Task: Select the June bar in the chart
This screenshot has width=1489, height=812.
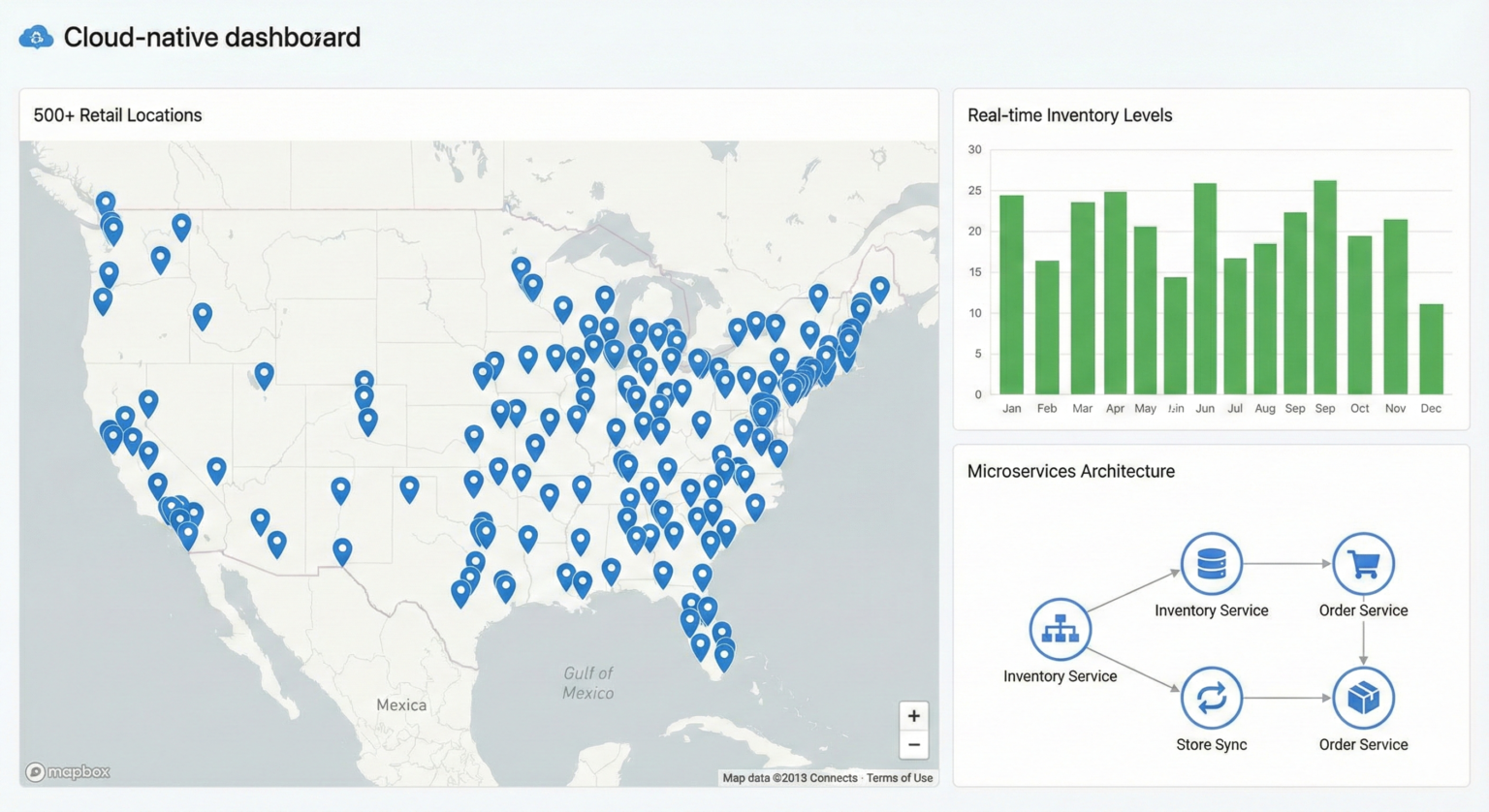Action: tap(1205, 289)
